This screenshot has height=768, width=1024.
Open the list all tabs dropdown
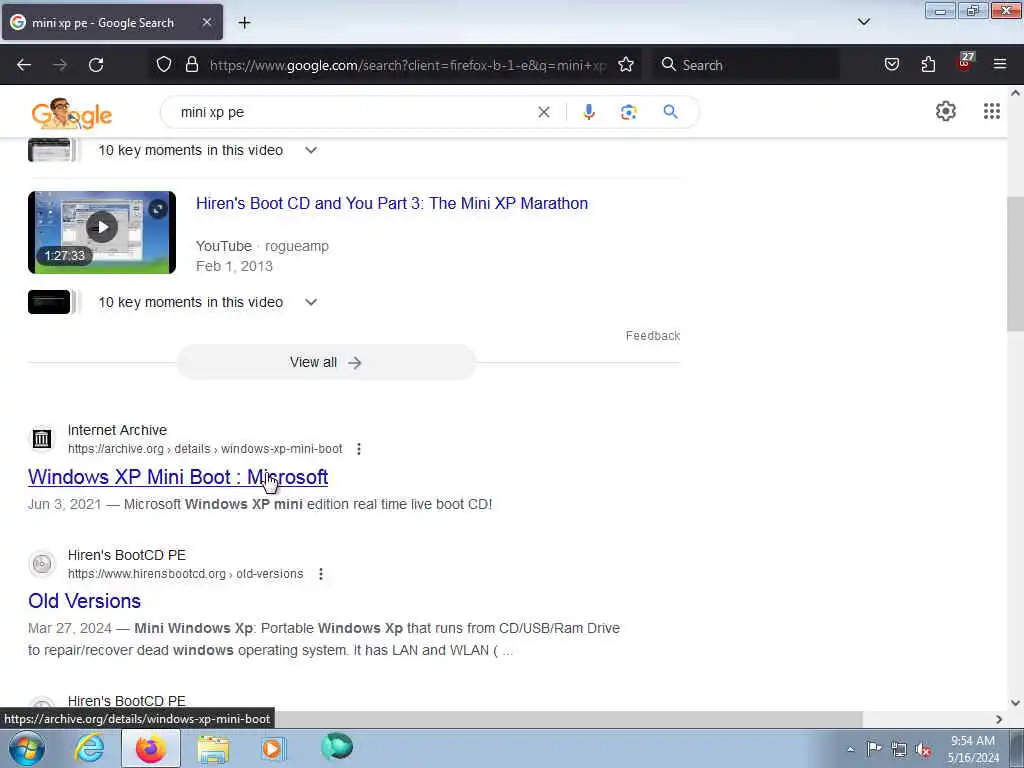tap(863, 22)
